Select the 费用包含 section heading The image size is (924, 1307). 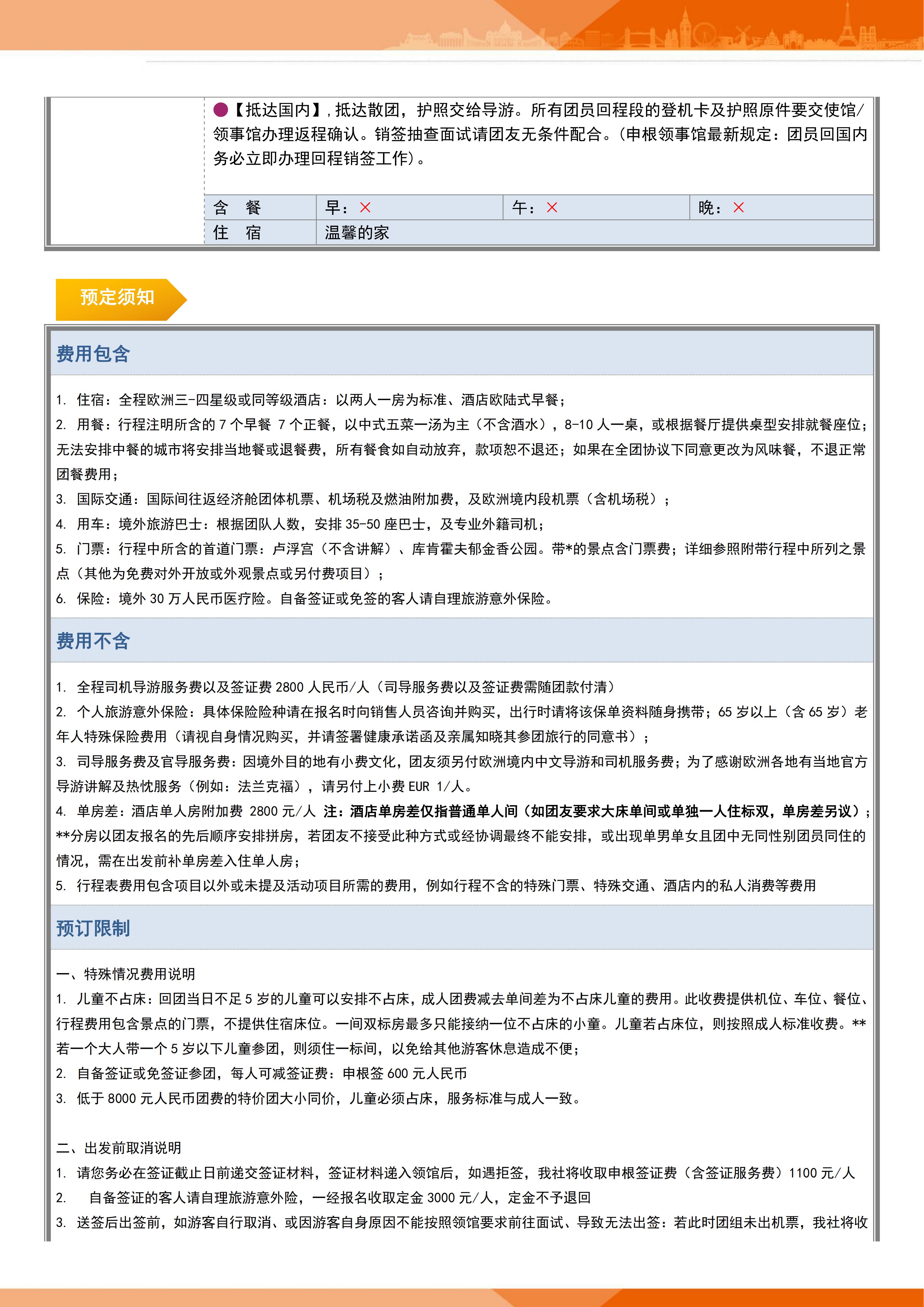[x=93, y=354]
